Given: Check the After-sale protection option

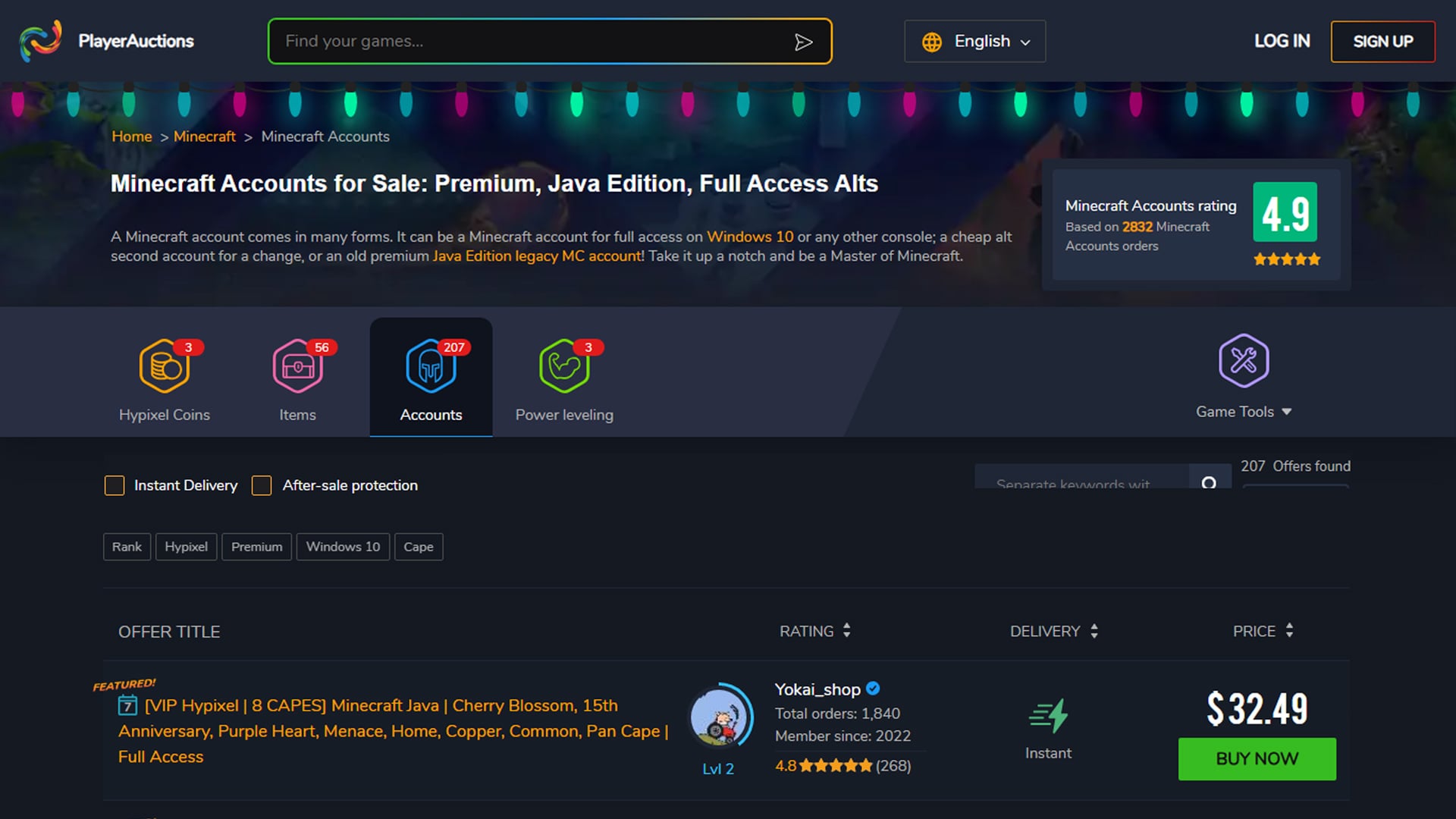Looking at the screenshot, I should 262,485.
